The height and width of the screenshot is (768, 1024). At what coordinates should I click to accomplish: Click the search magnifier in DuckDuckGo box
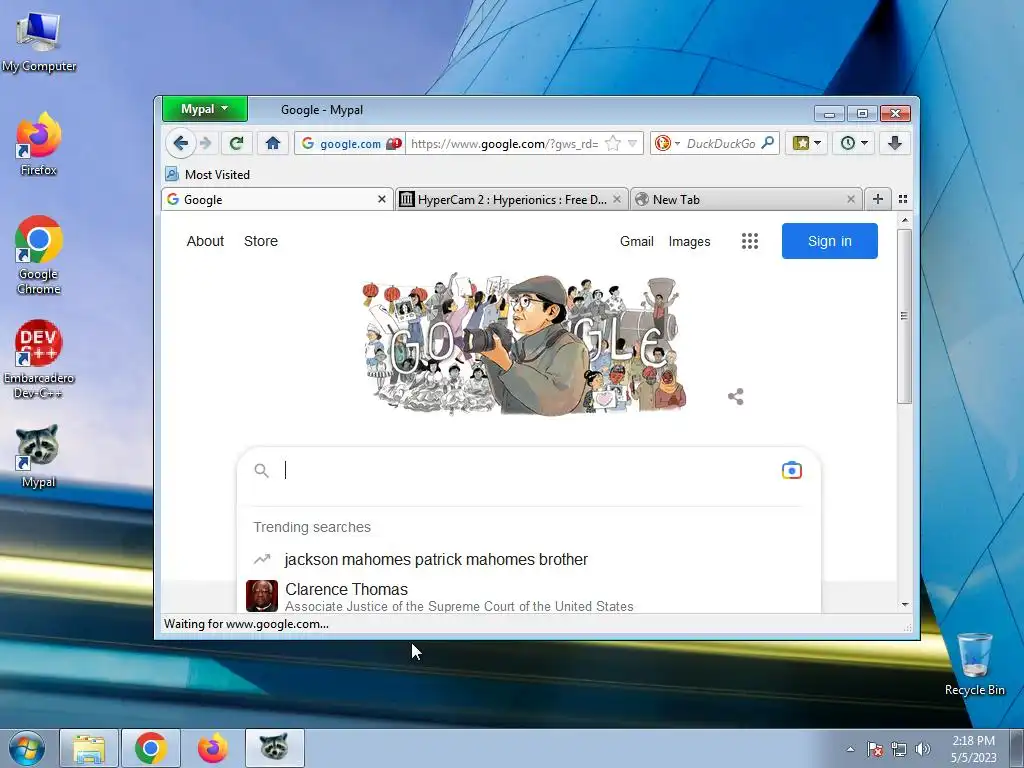(768, 142)
